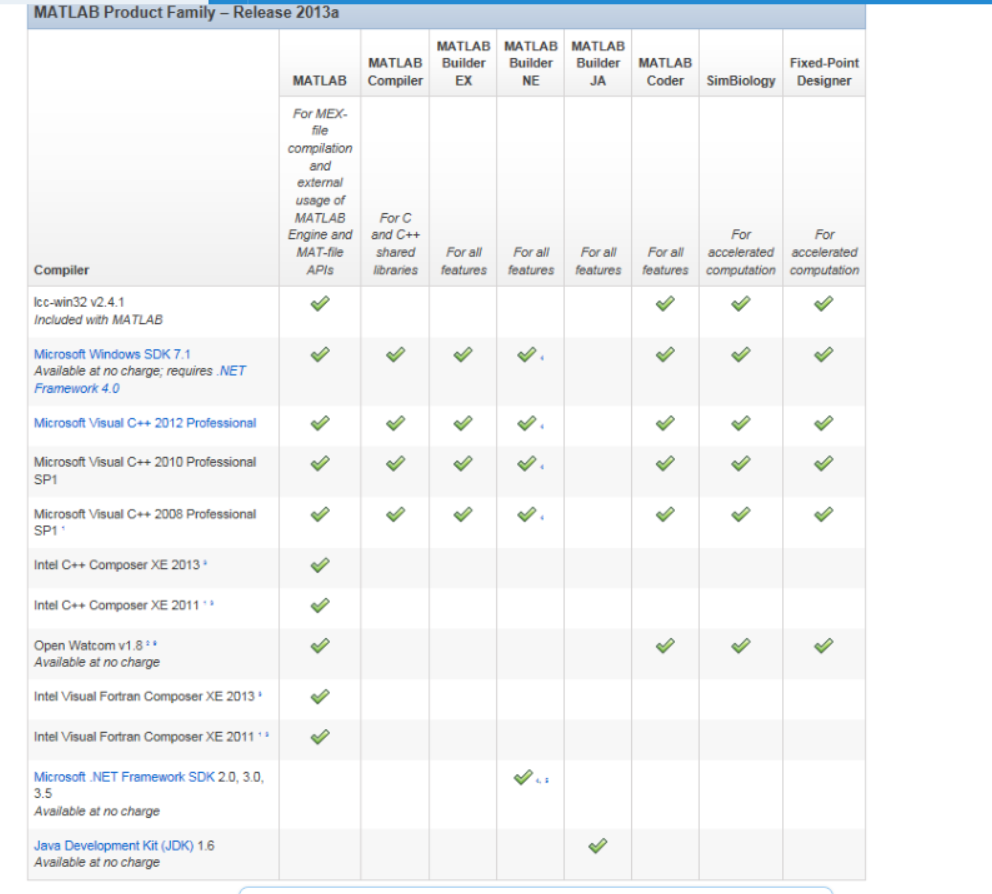
Task: Click .NET Framework SDK checkmark under Builder NE
Action: click(523, 776)
